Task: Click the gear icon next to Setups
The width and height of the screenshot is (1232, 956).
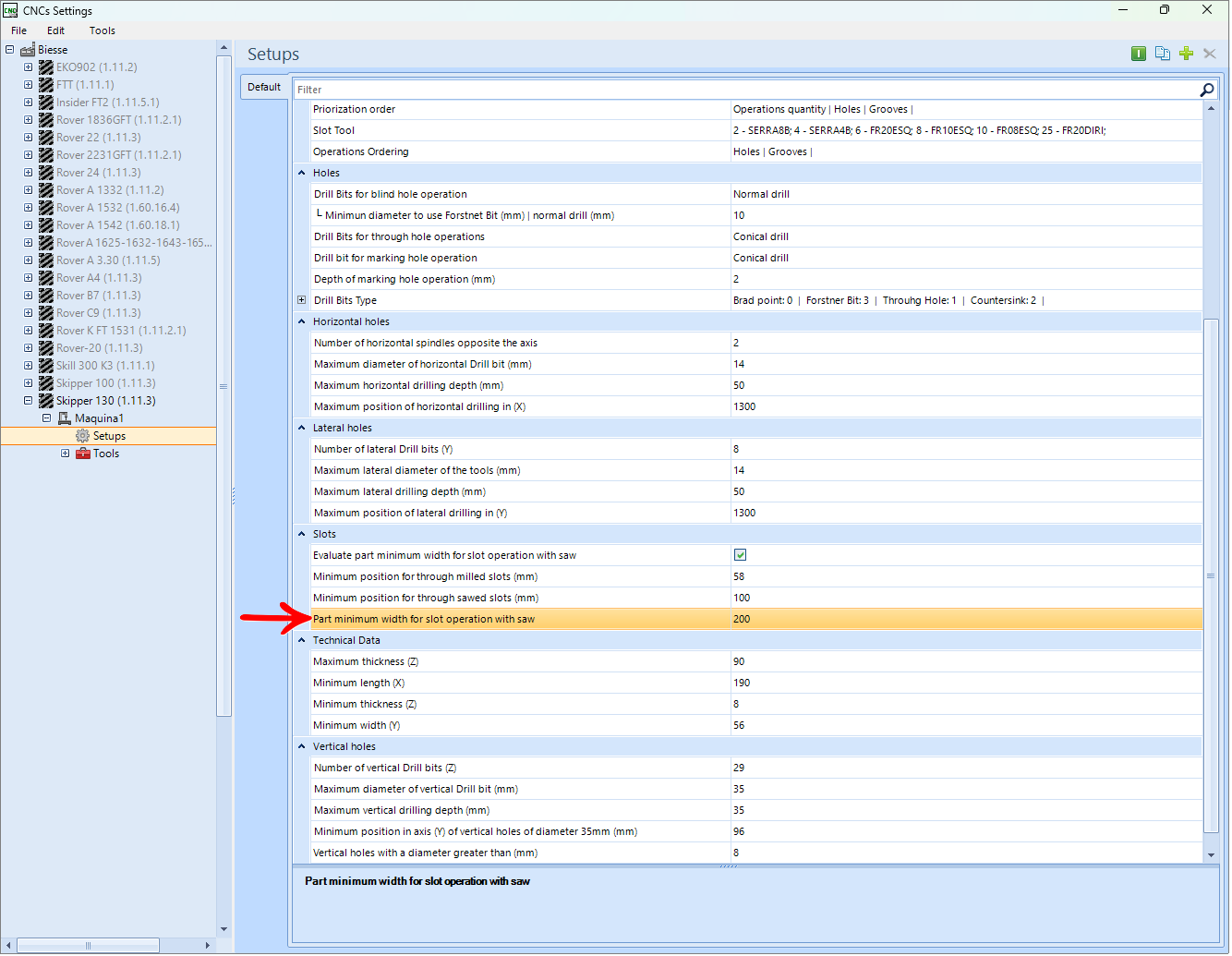Action: click(83, 436)
